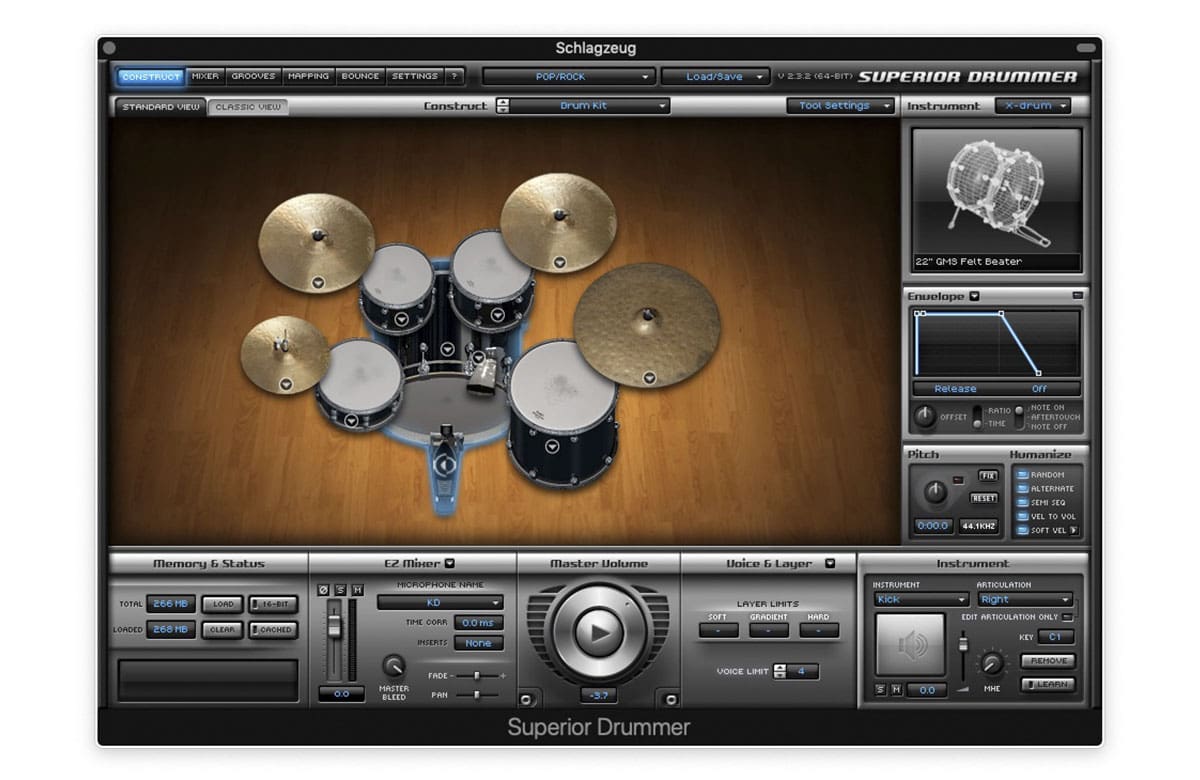The image size is (1200, 780).
Task: Click the upper right crash cymbal
Action: [x=558, y=222]
